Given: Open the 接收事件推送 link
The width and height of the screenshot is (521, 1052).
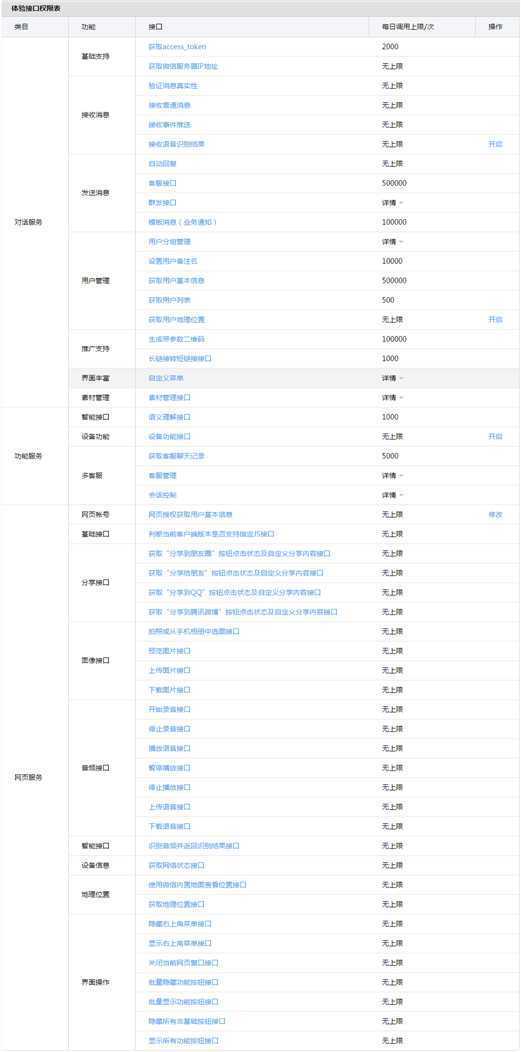Looking at the screenshot, I should pos(169,125).
